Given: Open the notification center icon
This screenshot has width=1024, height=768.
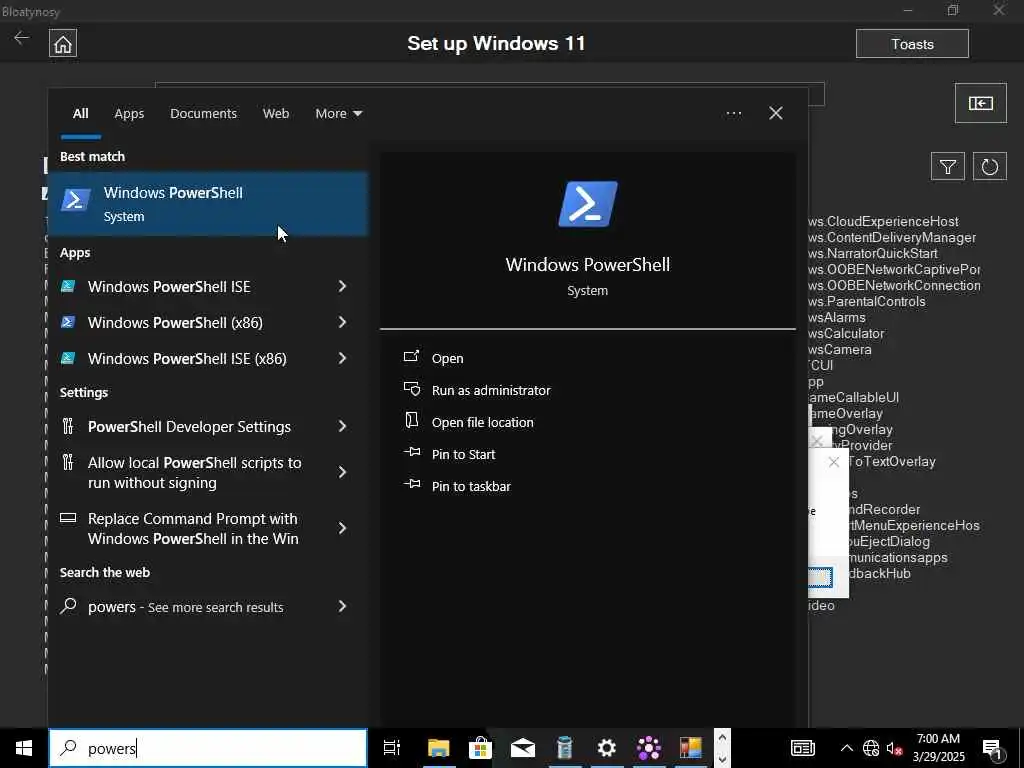Looking at the screenshot, I should [992, 748].
